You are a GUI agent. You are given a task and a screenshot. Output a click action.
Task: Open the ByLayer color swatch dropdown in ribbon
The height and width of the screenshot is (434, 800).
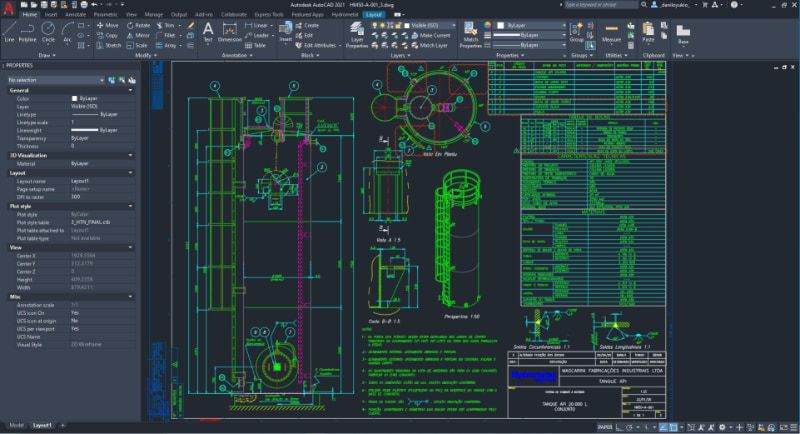531,25
